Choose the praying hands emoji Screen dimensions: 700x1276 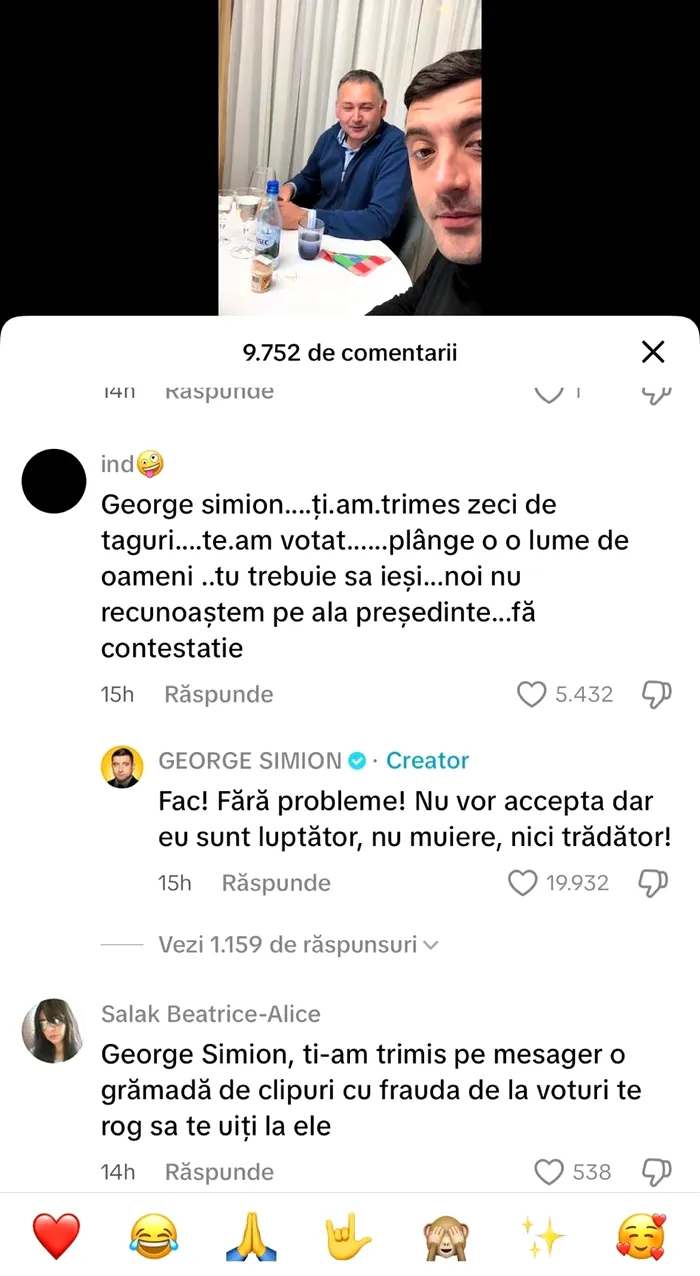point(251,1237)
